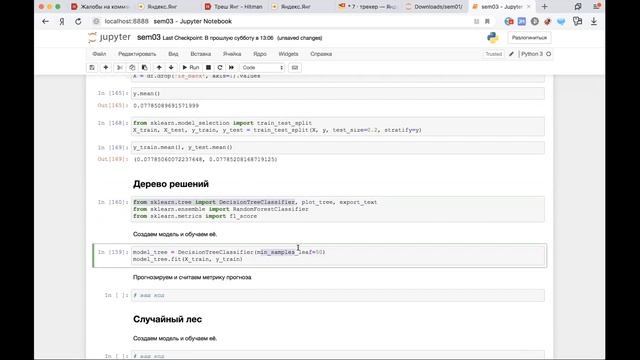The width and height of the screenshot is (640, 360).
Task: Save notebook with the floppy disk icon
Action: pos(92,67)
